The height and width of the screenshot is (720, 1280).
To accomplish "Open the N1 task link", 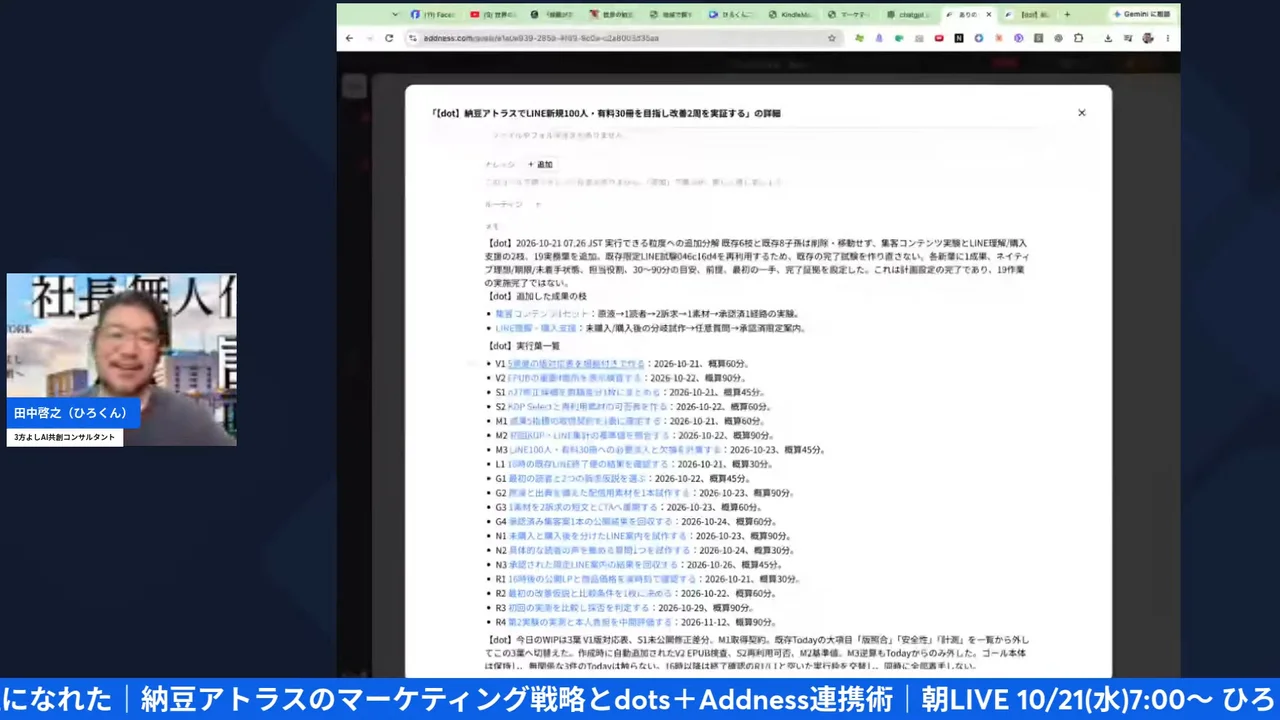I will (x=599, y=536).
